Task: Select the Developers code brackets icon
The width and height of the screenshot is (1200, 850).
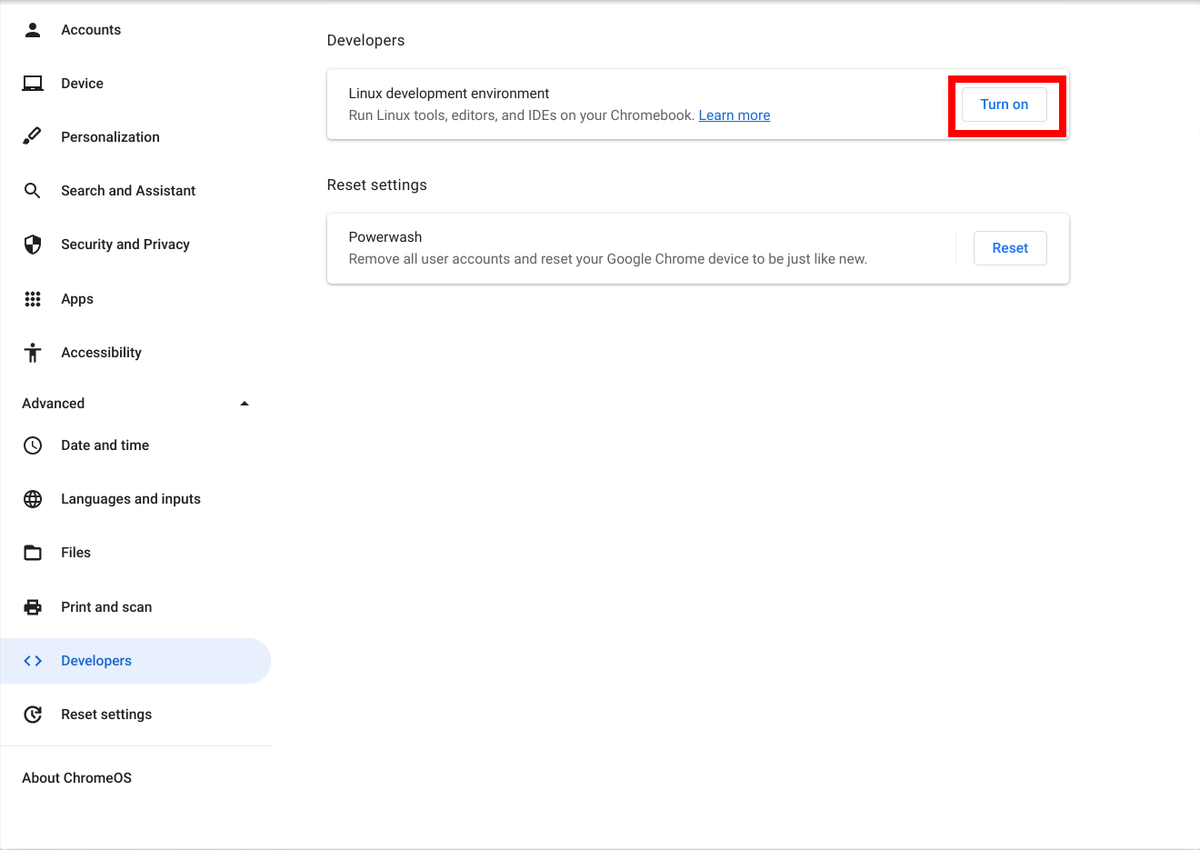Action: (32, 660)
